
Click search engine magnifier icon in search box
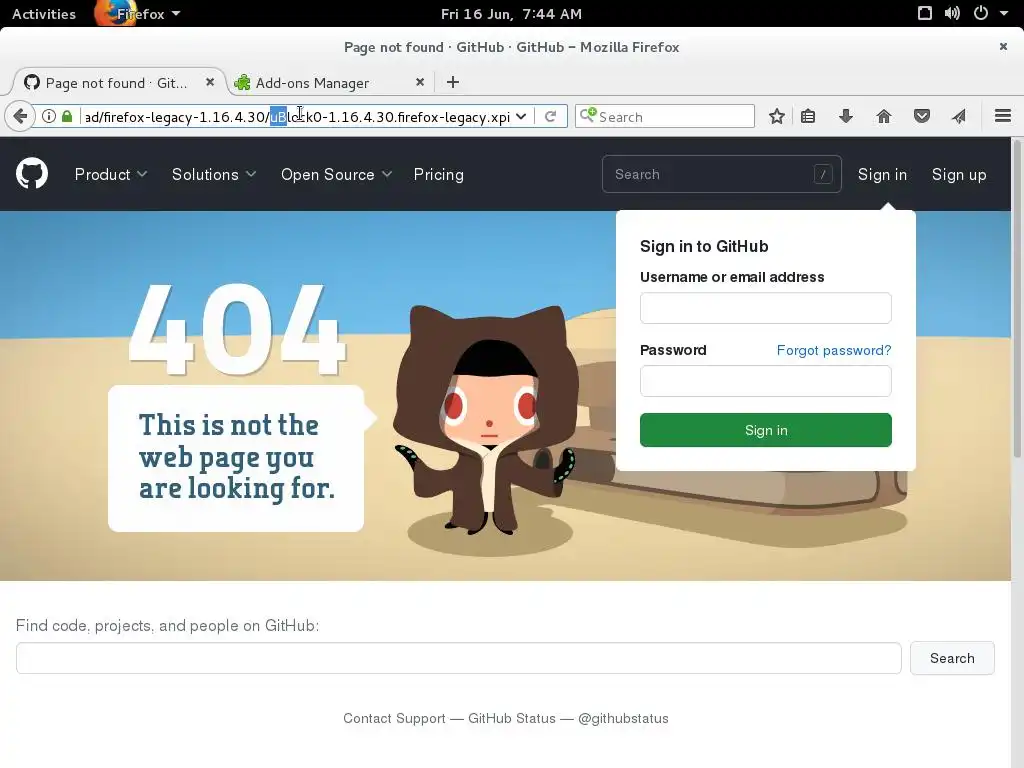(588, 115)
